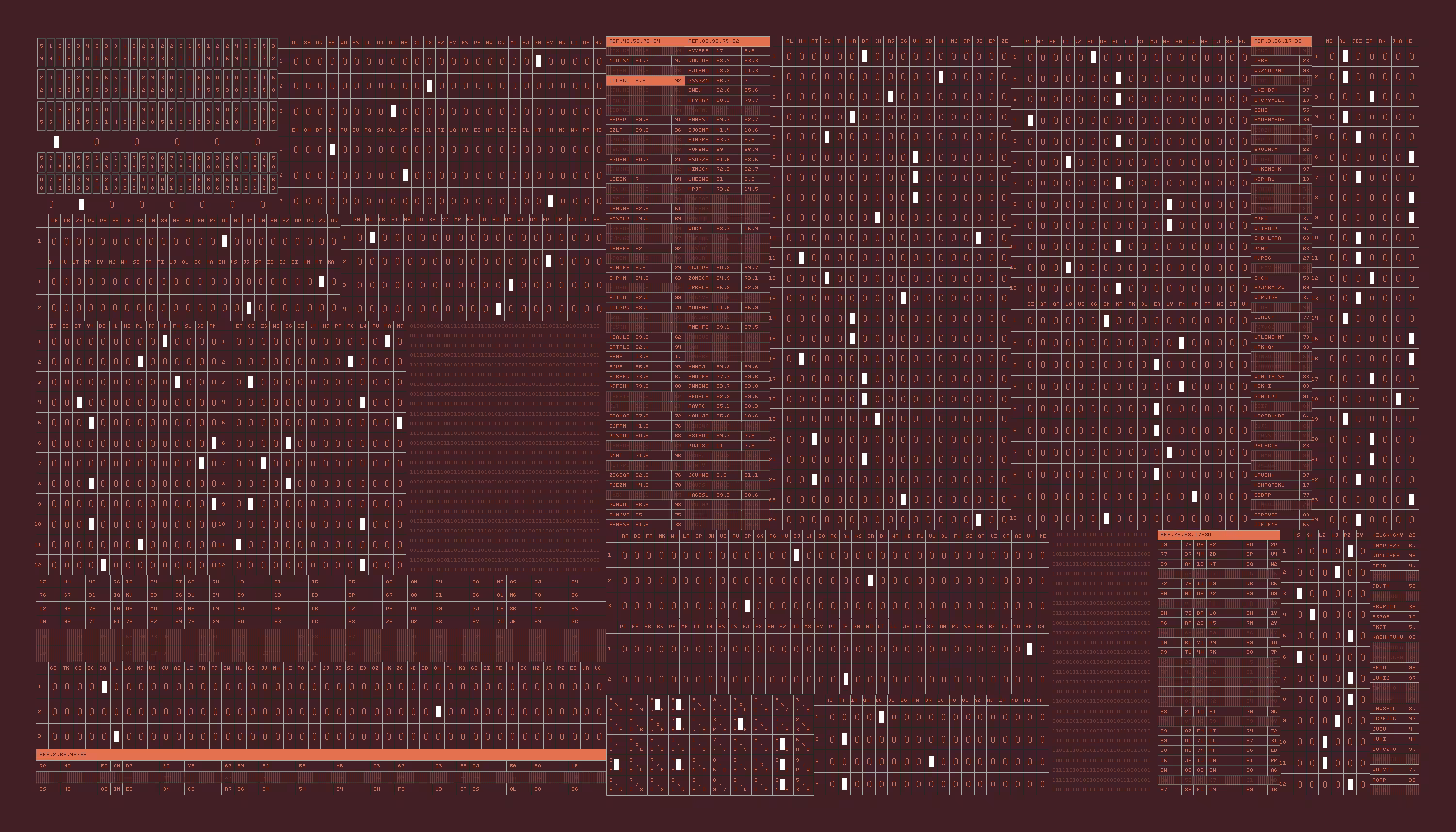Click the FMMYST label
The width and height of the screenshot is (1456, 832).
coord(698,120)
